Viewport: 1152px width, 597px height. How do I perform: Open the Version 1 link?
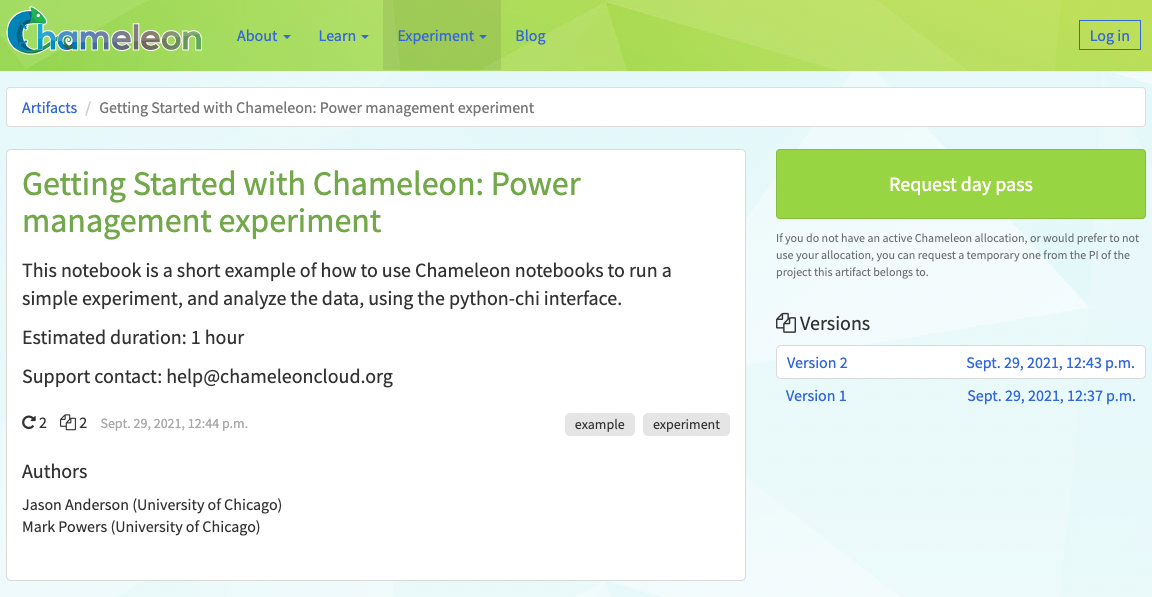(816, 396)
